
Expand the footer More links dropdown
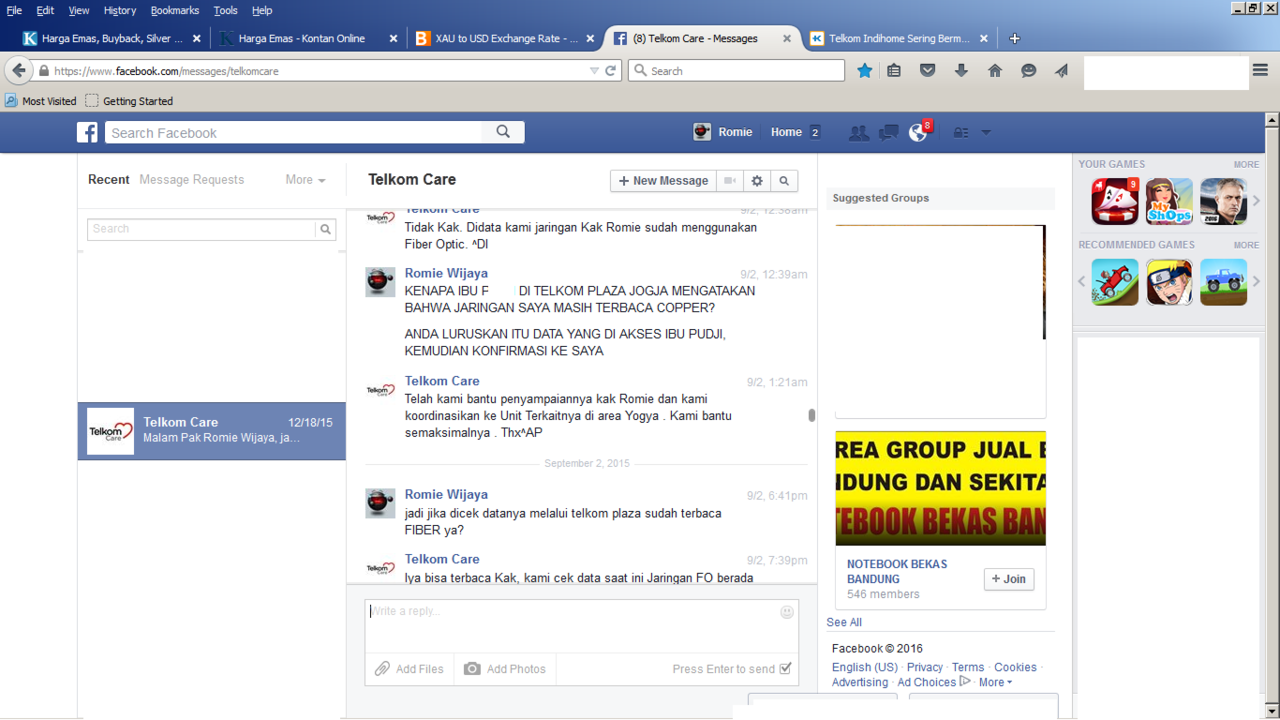pyautogui.click(x=995, y=682)
